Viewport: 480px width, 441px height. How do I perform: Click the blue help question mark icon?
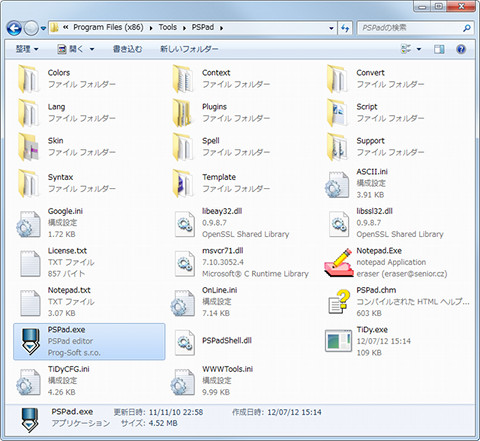pos(461,49)
